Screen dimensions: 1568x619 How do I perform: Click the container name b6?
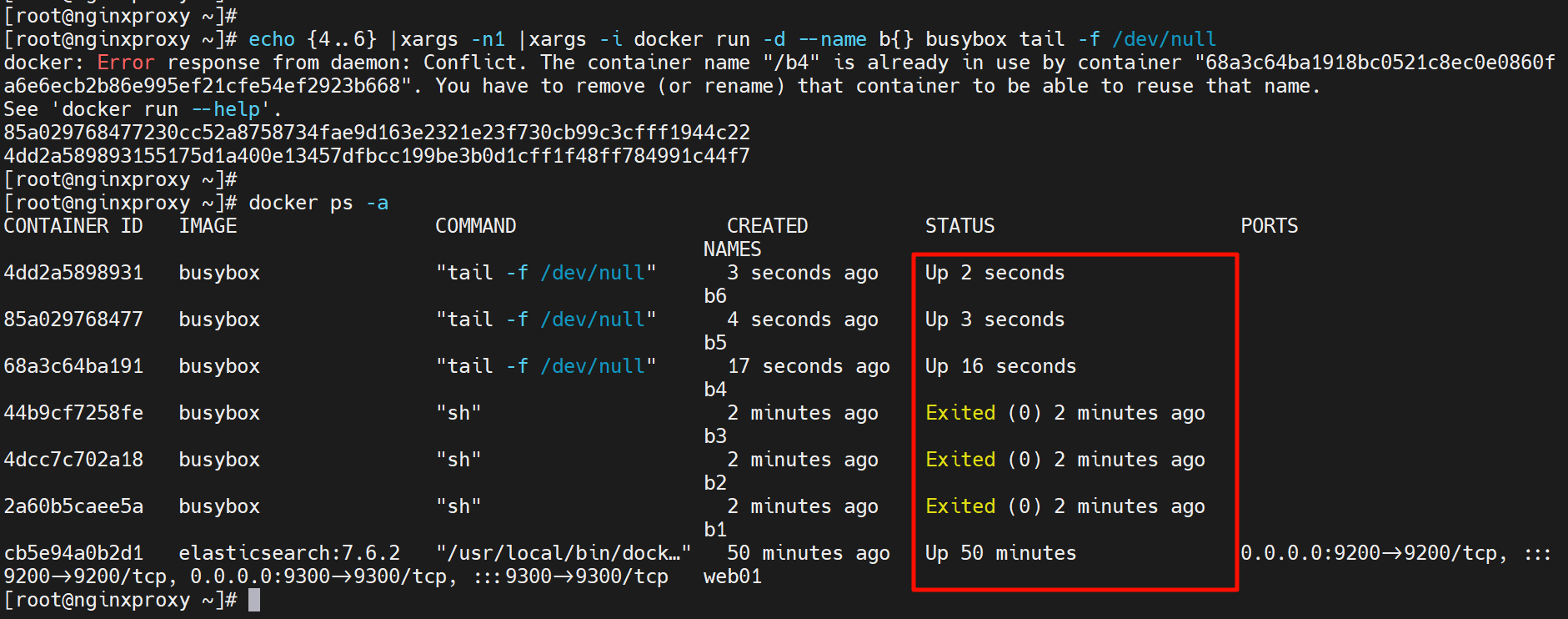pyautogui.click(x=714, y=296)
